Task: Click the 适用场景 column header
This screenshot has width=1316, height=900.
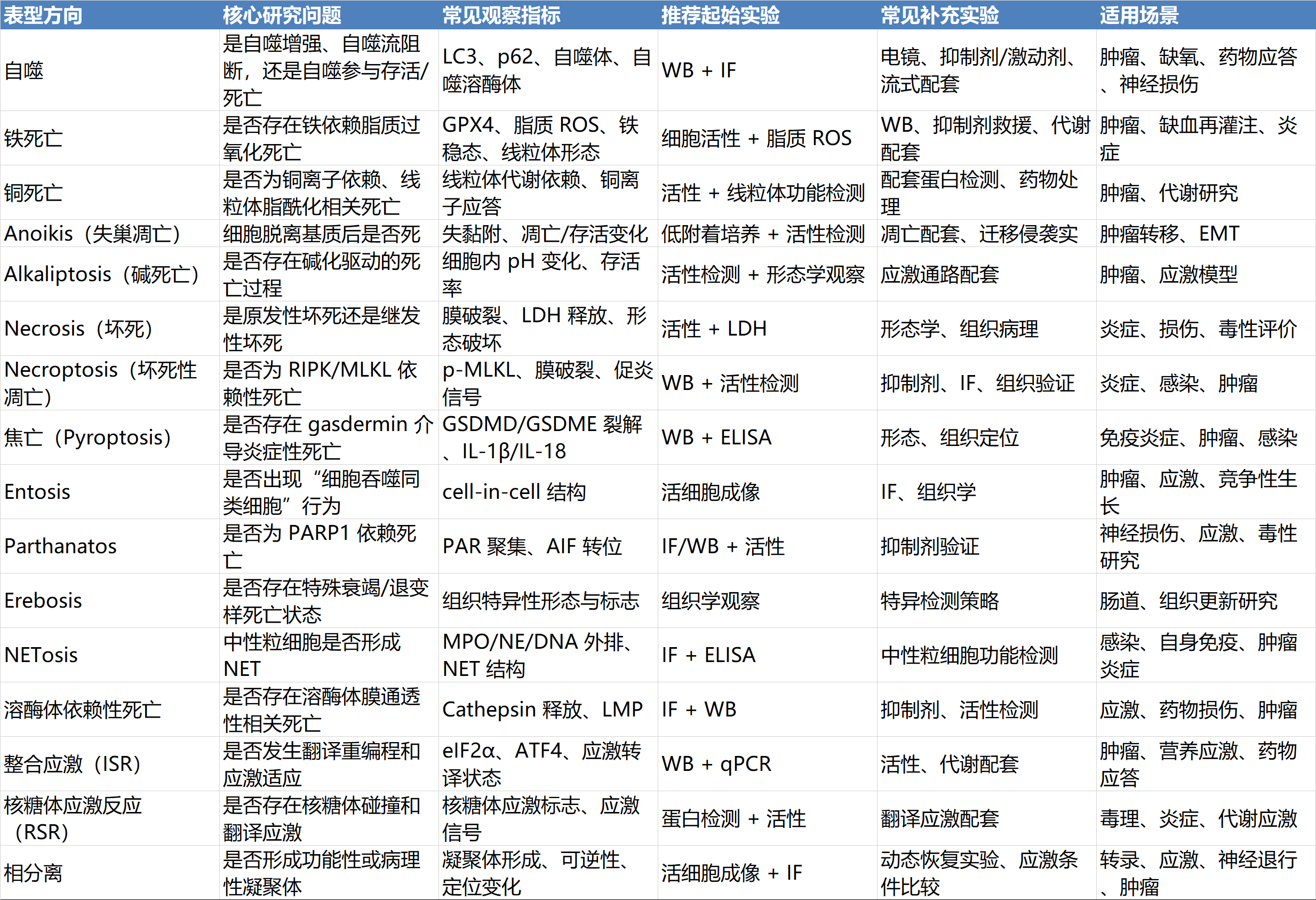Action: [1139, 15]
